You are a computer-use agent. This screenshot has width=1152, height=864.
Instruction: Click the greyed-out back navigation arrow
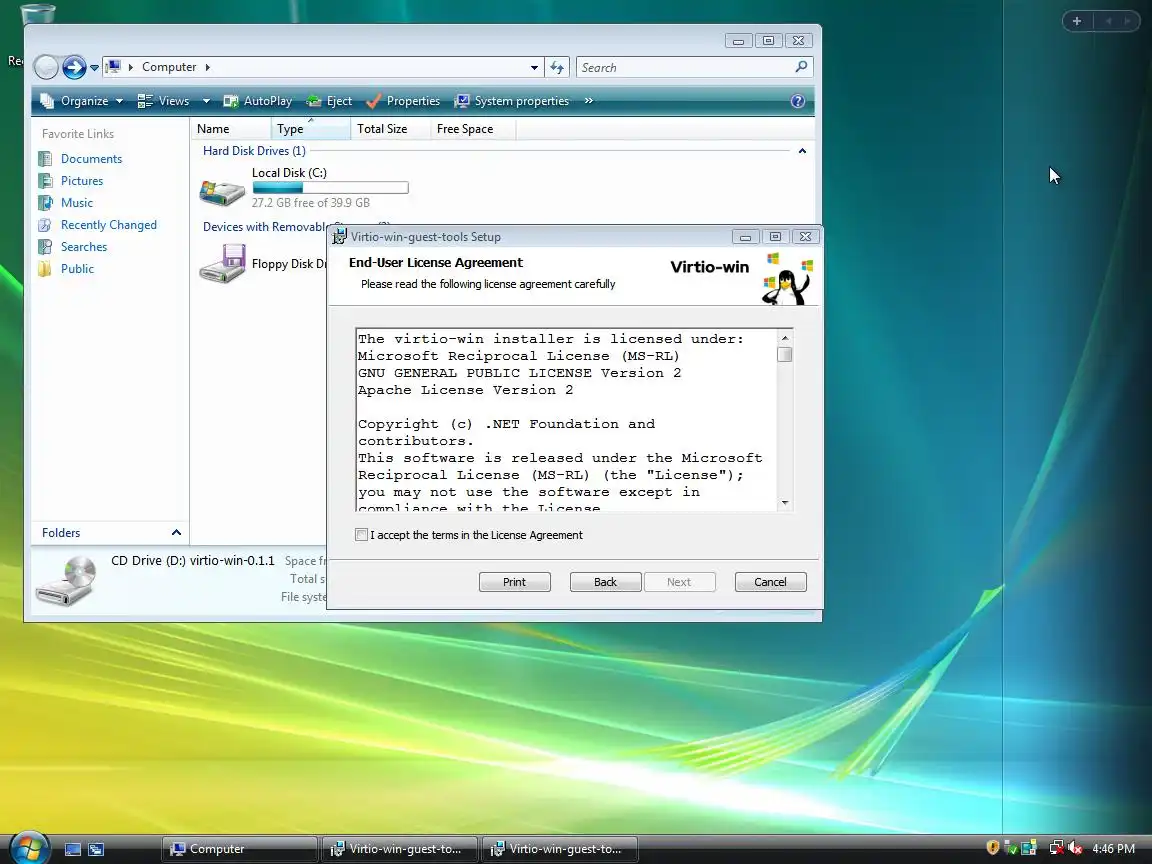click(x=46, y=68)
